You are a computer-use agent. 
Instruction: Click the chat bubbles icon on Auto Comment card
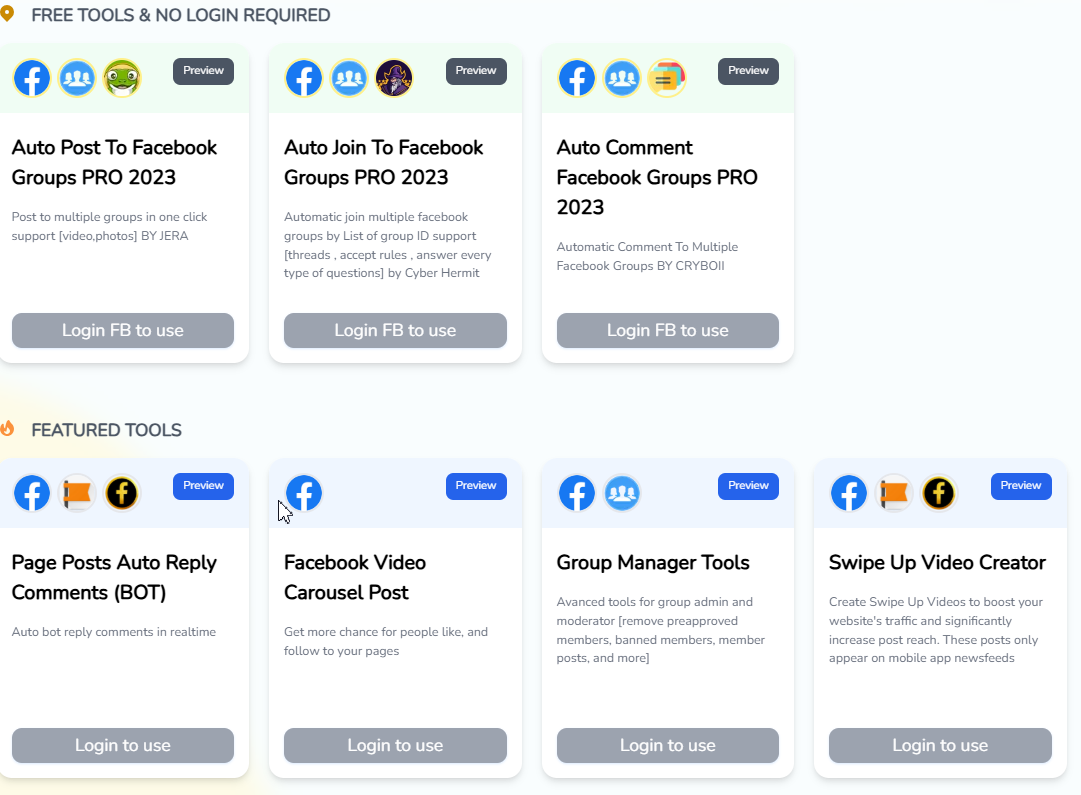[x=667, y=77]
